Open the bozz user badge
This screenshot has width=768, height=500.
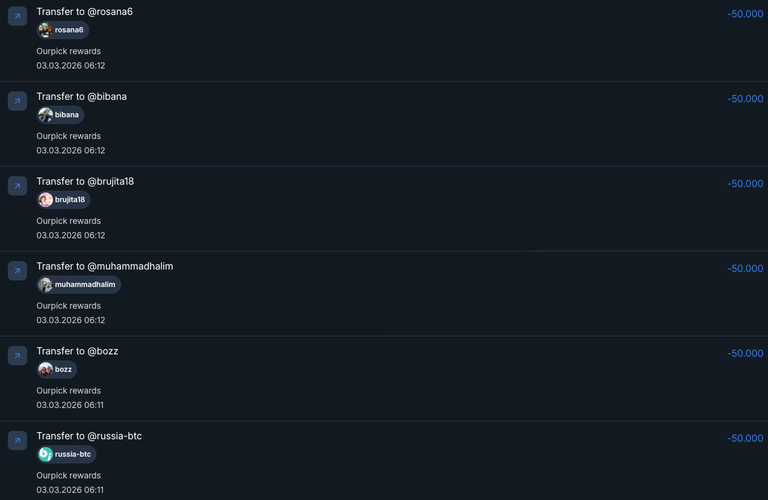(56, 369)
